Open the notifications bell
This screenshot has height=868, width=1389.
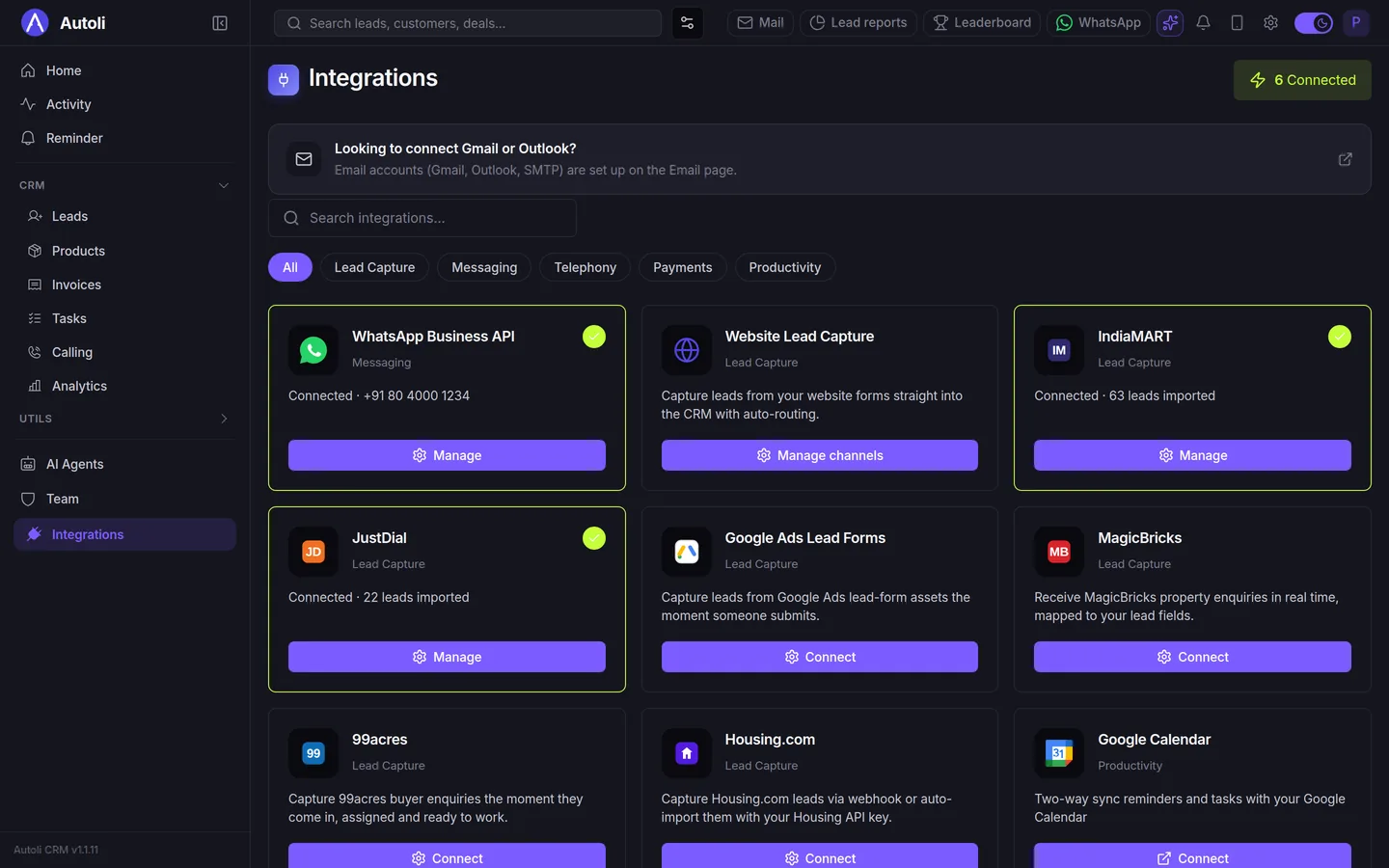(1203, 23)
